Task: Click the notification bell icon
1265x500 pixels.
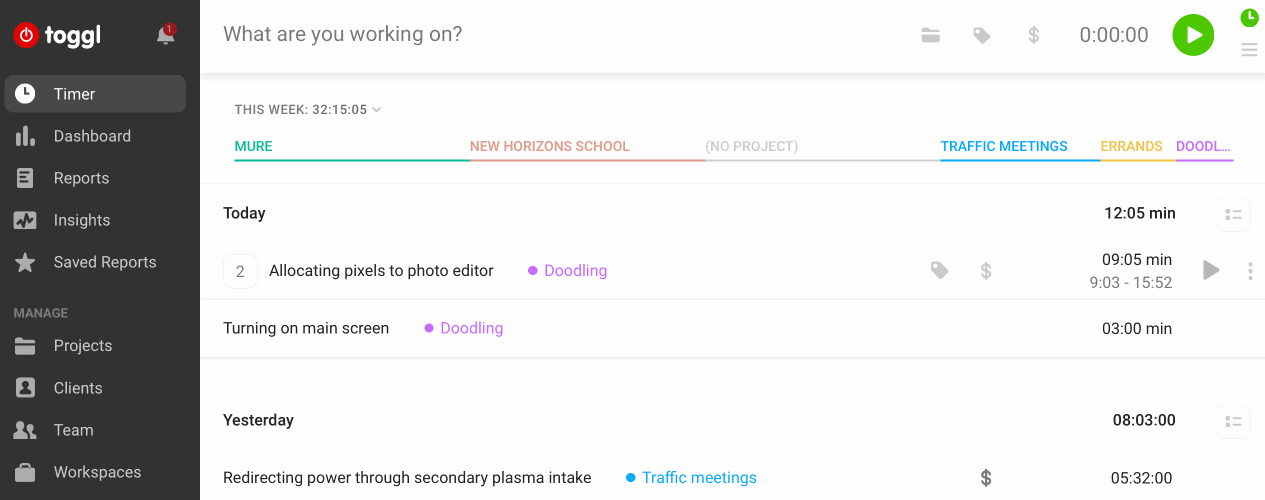Action: (x=166, y=35)
